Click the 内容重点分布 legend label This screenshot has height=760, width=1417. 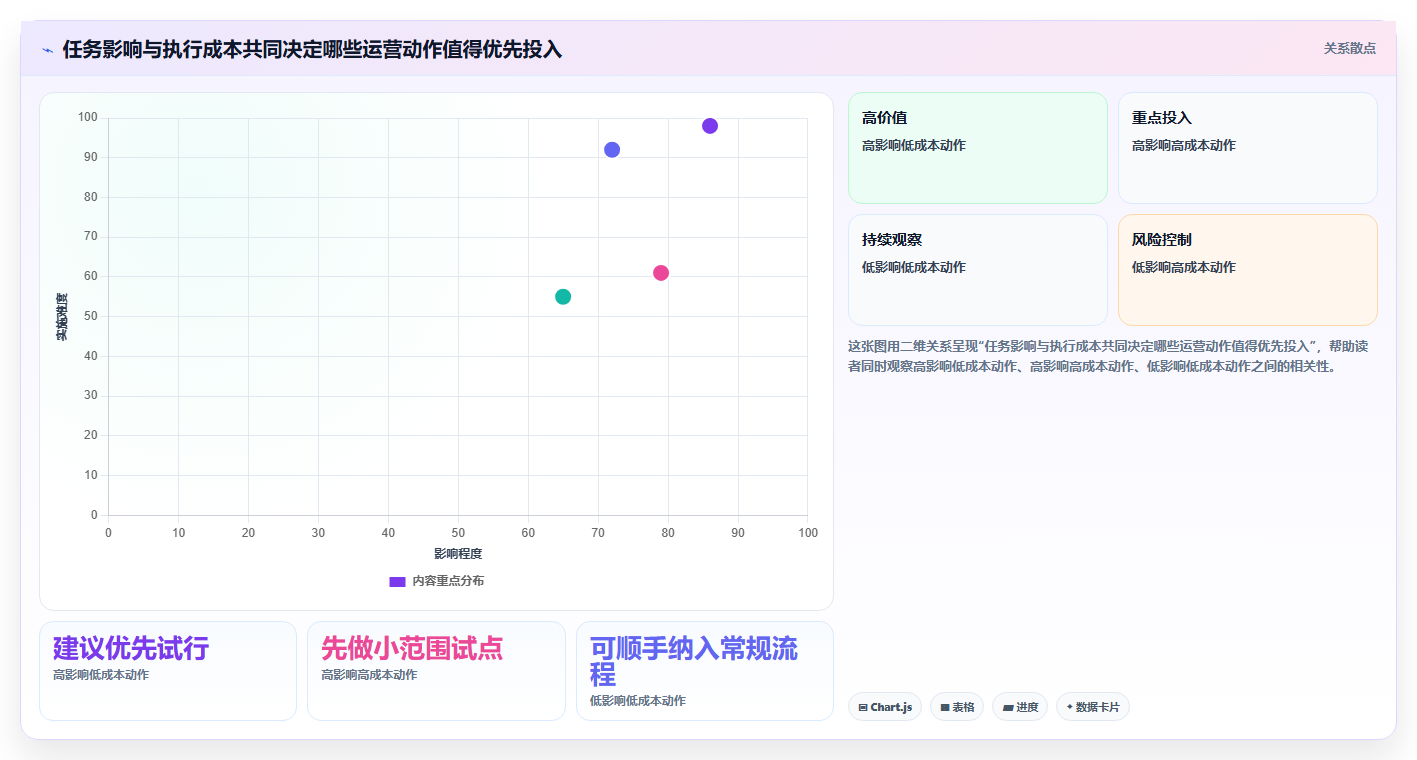point(448,581)
